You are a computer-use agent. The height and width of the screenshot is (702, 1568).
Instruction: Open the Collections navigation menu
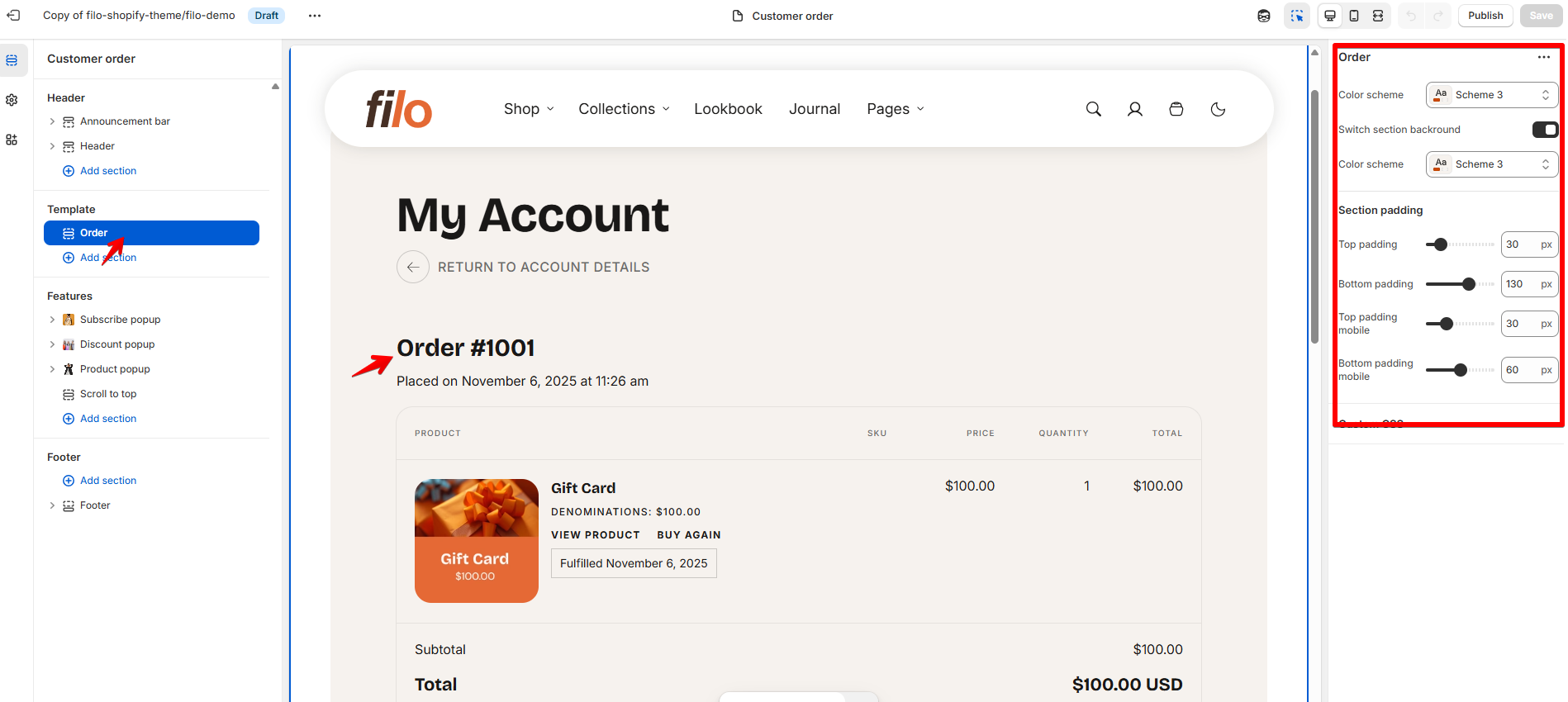pos(624,109)
